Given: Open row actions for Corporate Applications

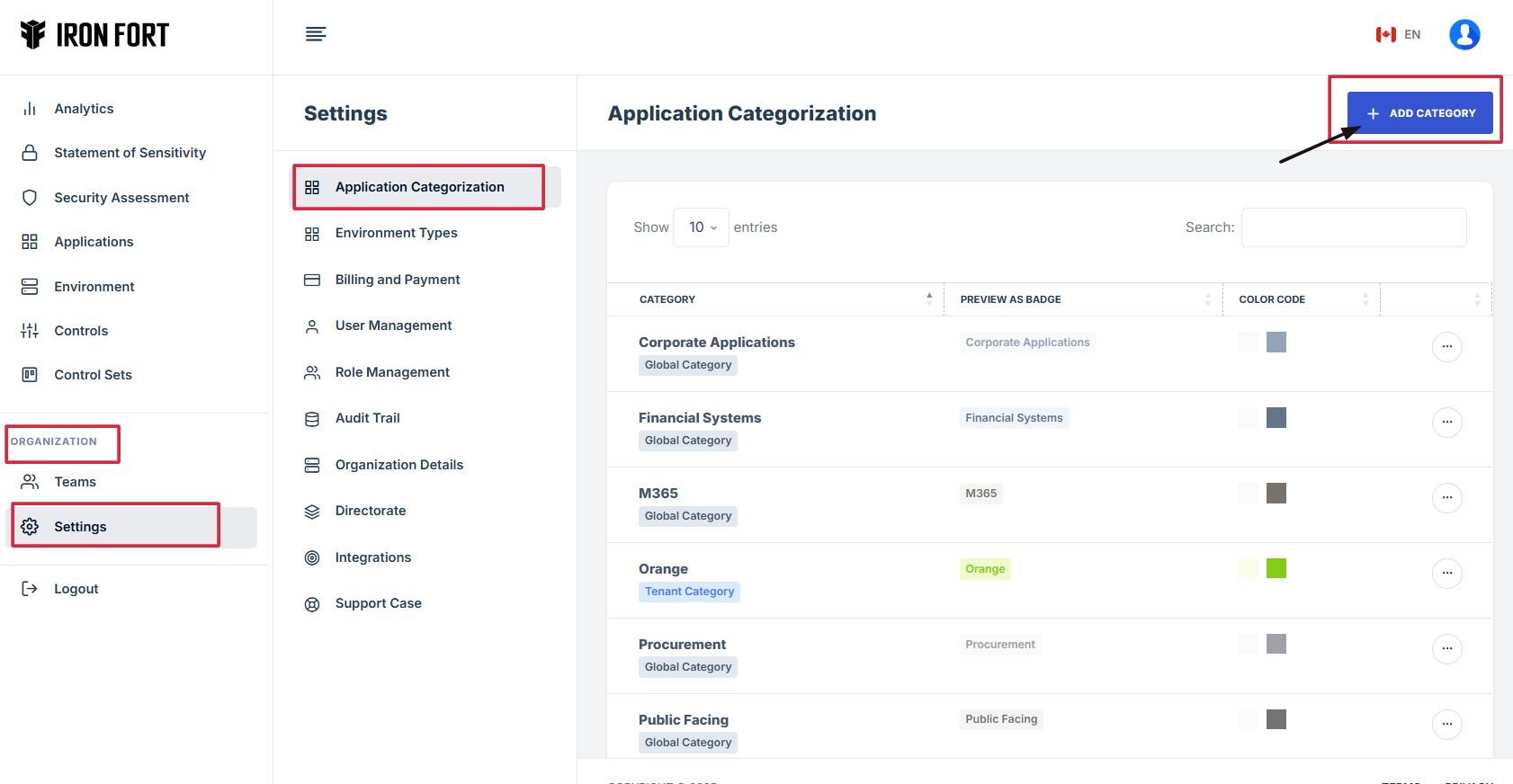Looking at the screenshot, I should click(1446, 347).
